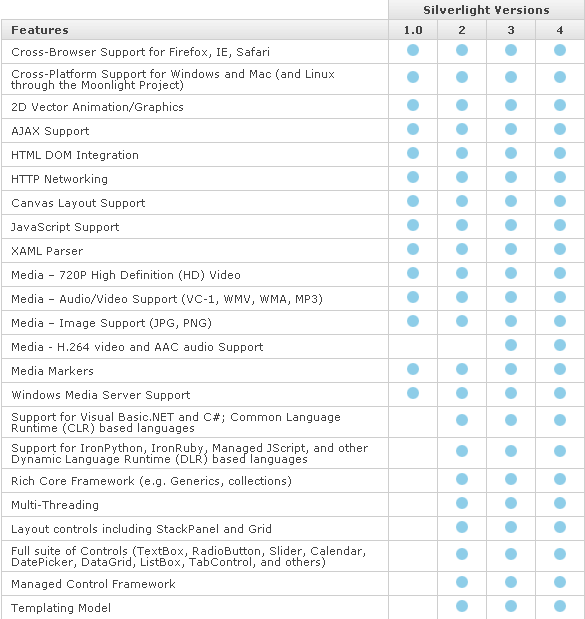The height and width of the screenshot is (619, 585).
Task: Click the version 3 dot for Canvas Layout Support
Action: [x=511, y=201]
